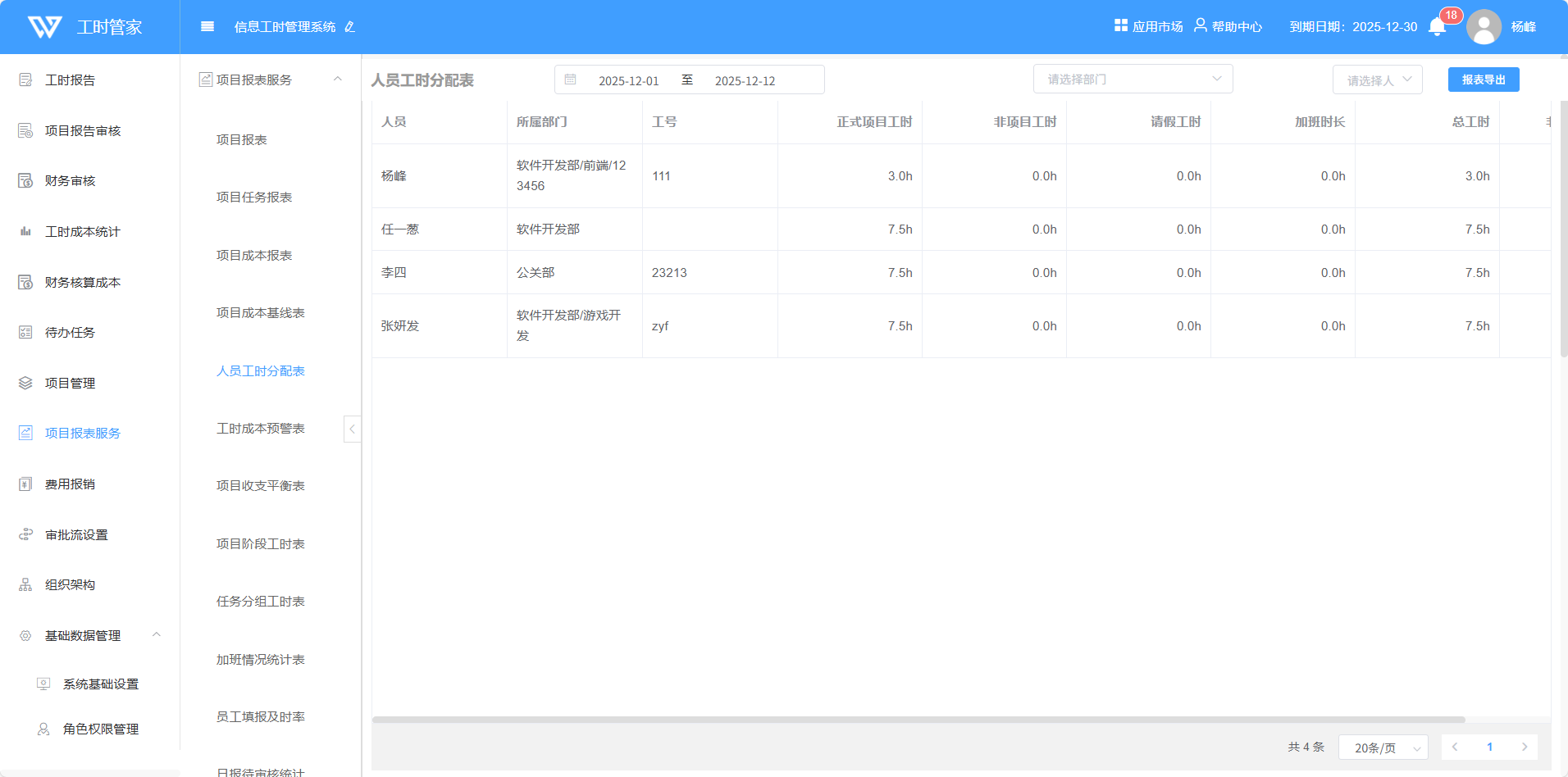Click the calendar icon in date range
This screenshot has height=777, width=1568.
tap(571, 80)
